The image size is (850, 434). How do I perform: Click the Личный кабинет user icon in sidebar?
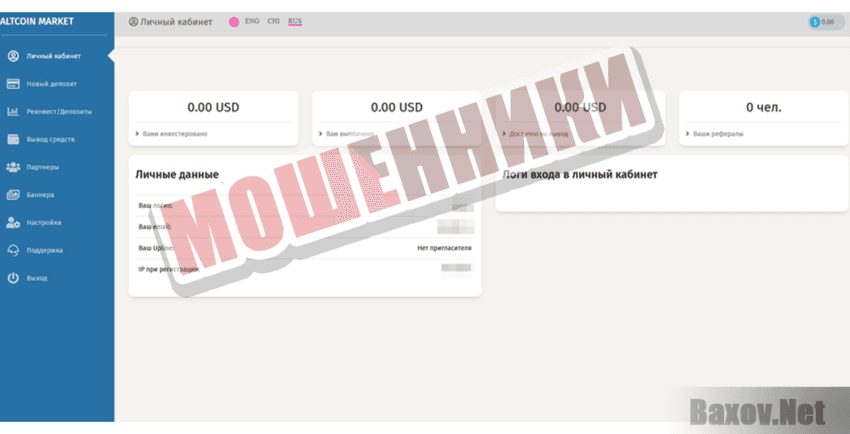13,56
